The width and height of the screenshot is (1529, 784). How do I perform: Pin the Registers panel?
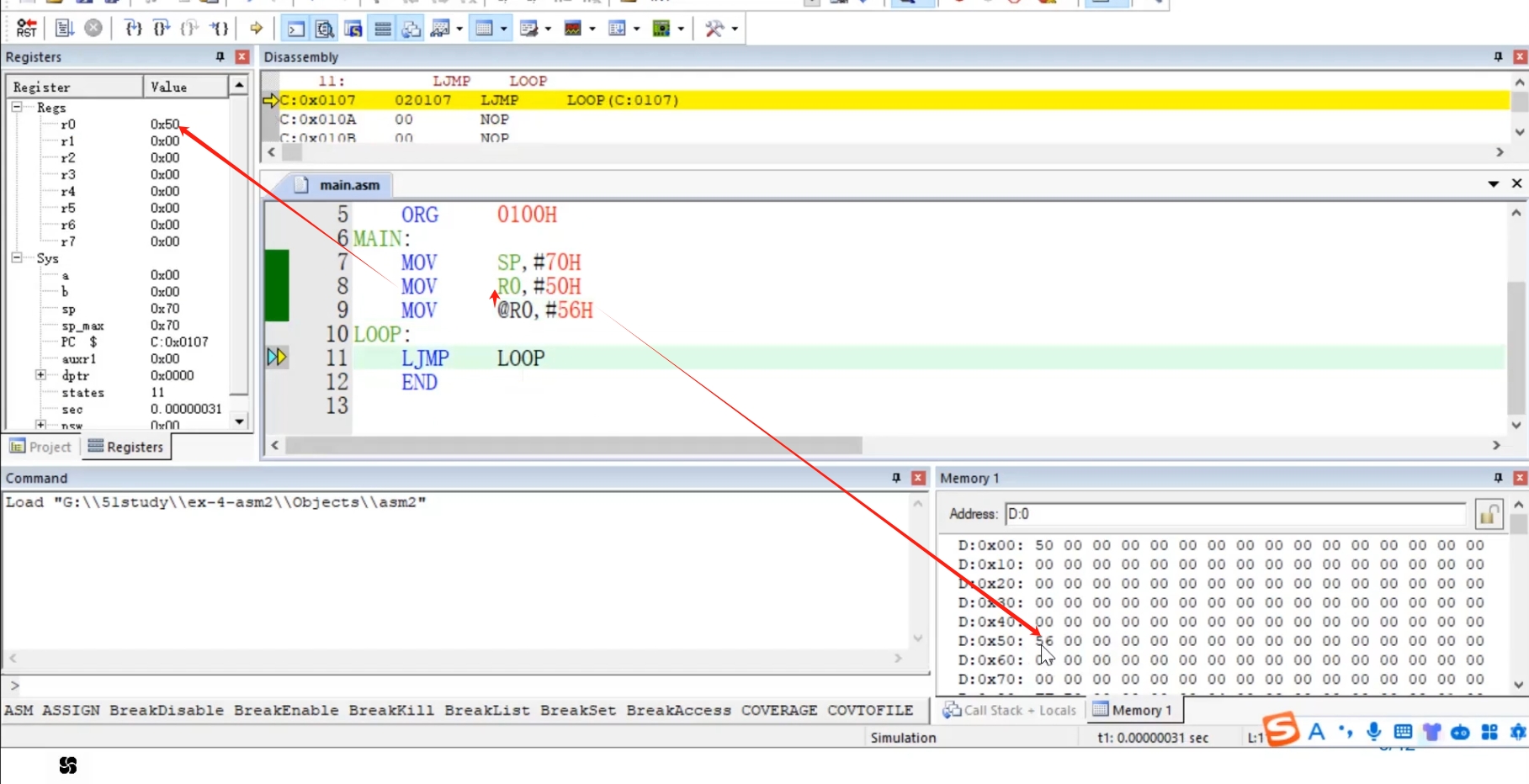[x=220, y=56]
